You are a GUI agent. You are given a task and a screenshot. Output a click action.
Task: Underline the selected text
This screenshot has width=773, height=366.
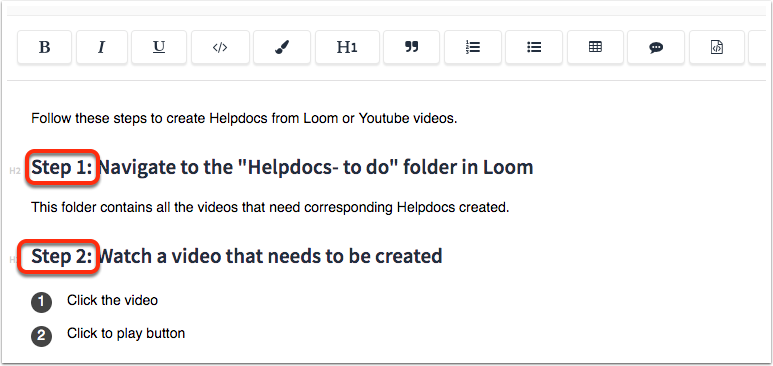click(x=159, y=47)
